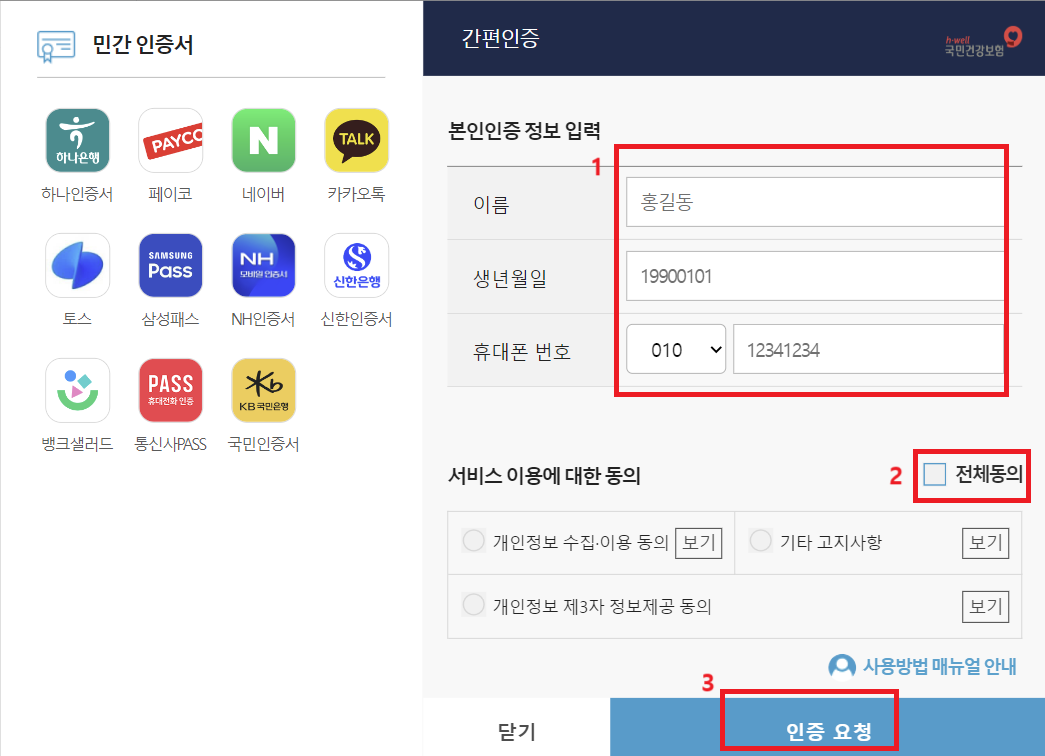
Task: Click the 하나인증서 label
Action: pos(77,194)
